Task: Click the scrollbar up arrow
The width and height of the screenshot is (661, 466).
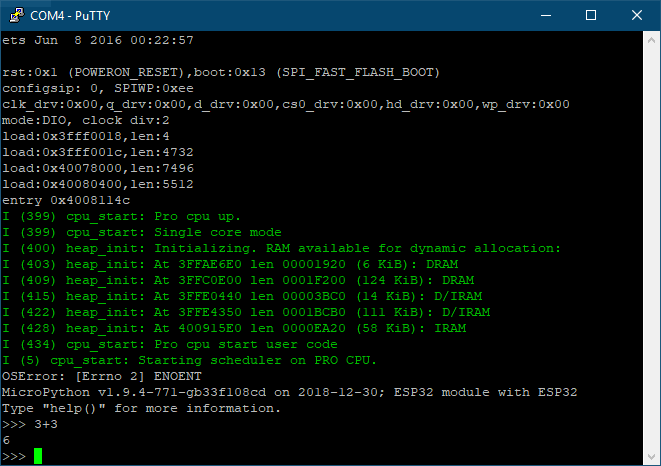Action: (x=651, y=40)
